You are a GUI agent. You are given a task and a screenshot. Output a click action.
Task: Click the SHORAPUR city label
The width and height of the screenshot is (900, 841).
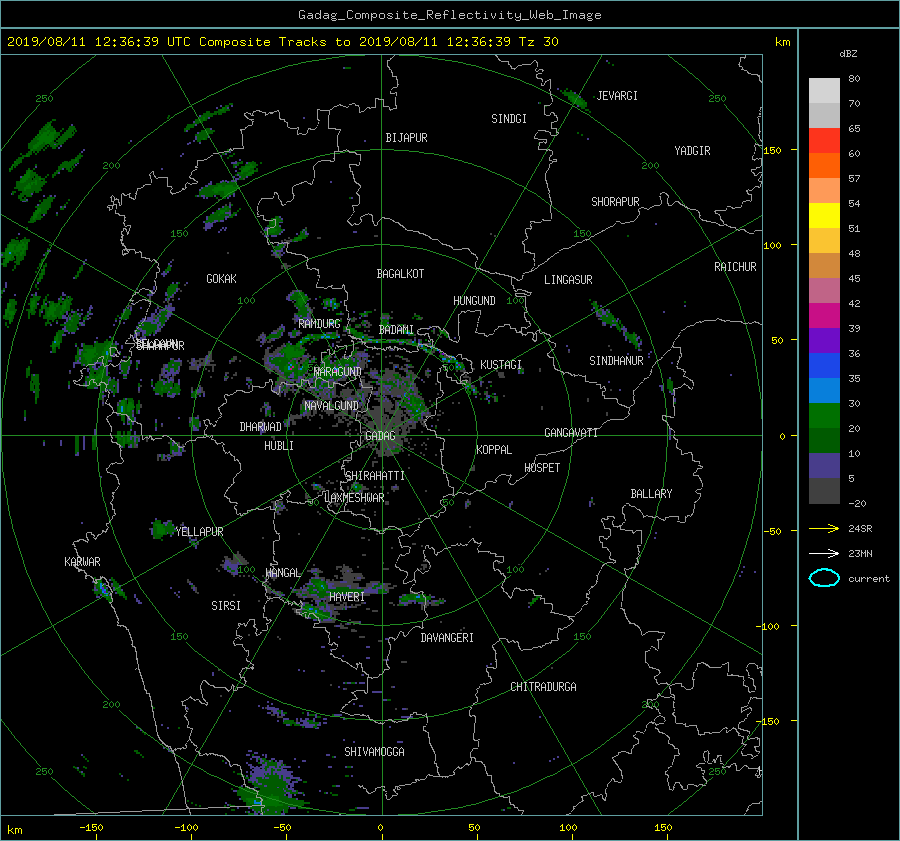pos(615,202)
